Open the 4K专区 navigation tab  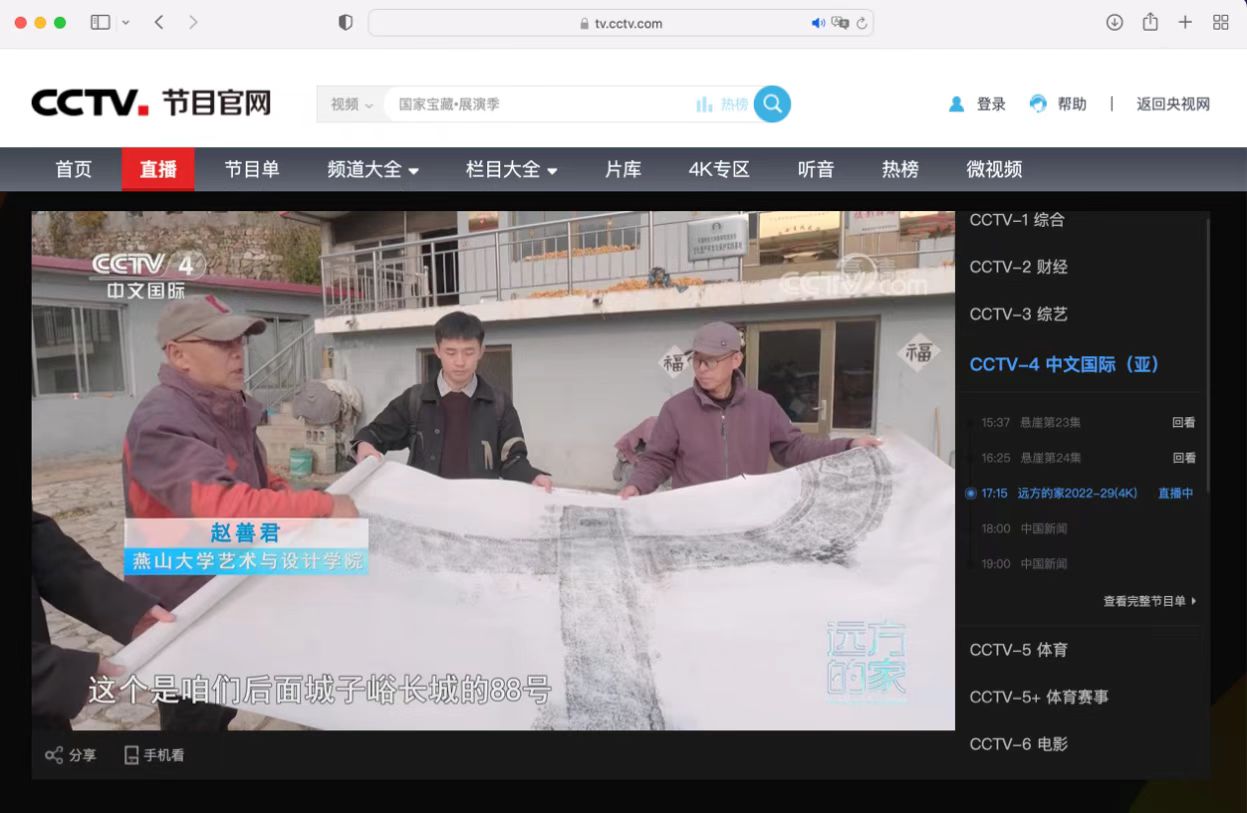coord(719,170)
